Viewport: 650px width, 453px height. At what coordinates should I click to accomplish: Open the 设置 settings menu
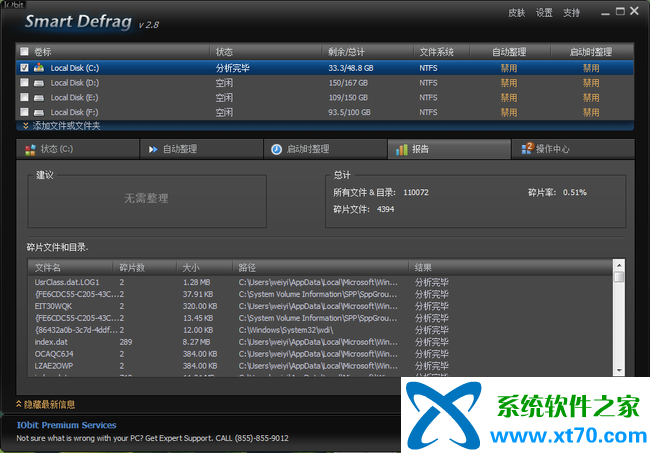click(x=544, y=13)
